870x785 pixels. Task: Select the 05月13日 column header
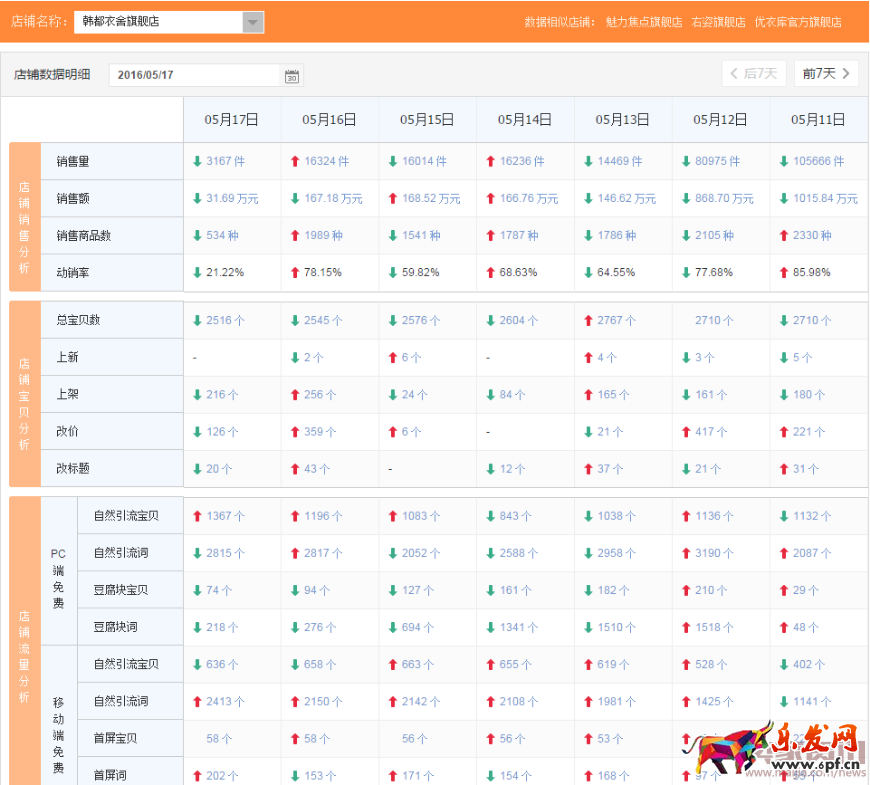(623, 120)
